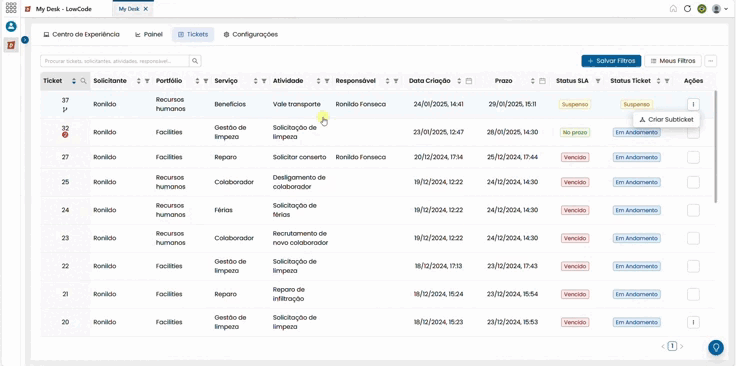Filter the Status Ticket column

[x=667, y=81]
